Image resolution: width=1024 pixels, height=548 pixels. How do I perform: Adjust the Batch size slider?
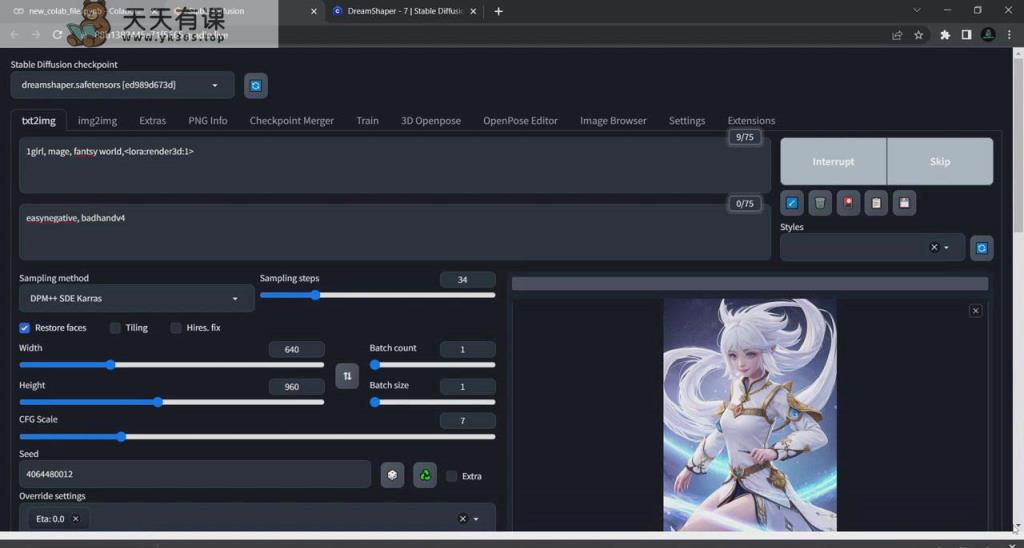coord(432,402)
